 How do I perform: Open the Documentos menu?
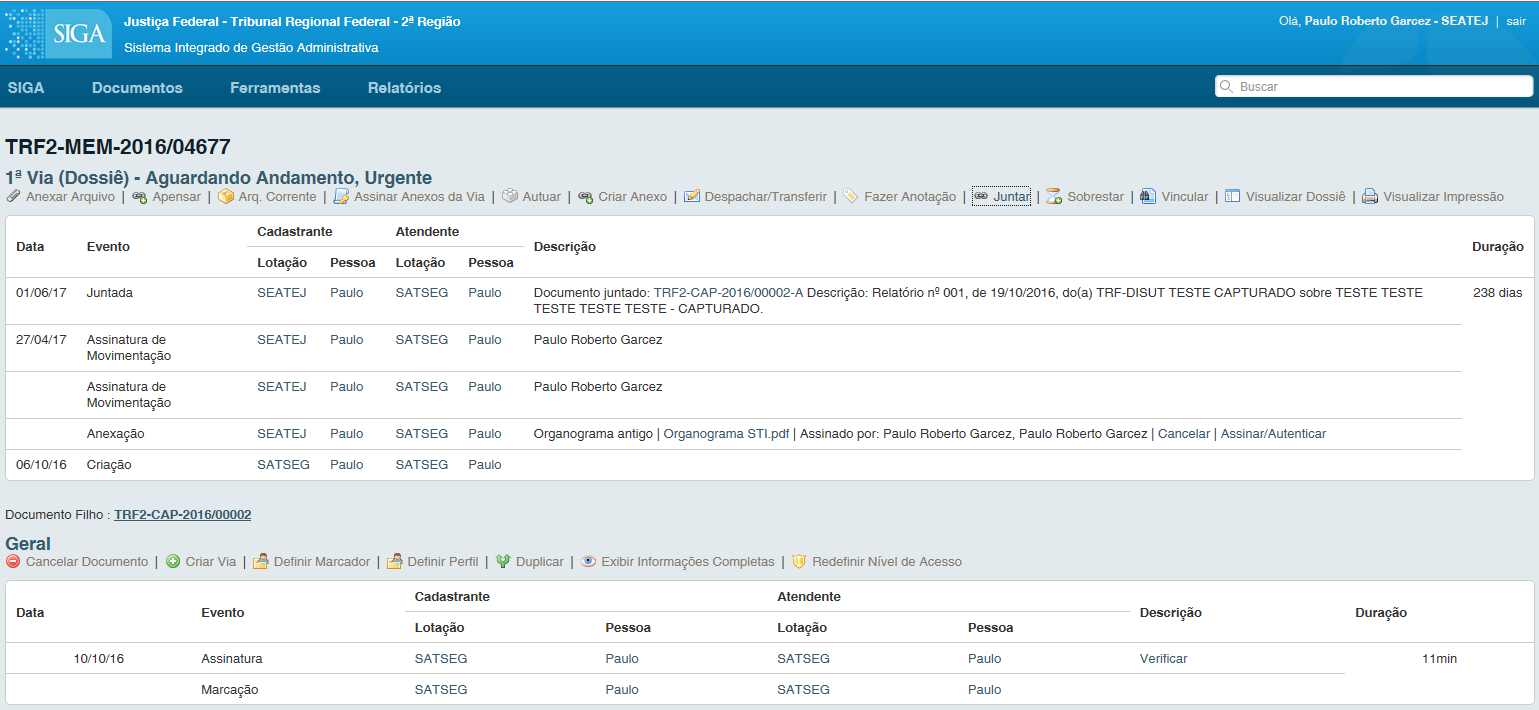coord(137,88)
